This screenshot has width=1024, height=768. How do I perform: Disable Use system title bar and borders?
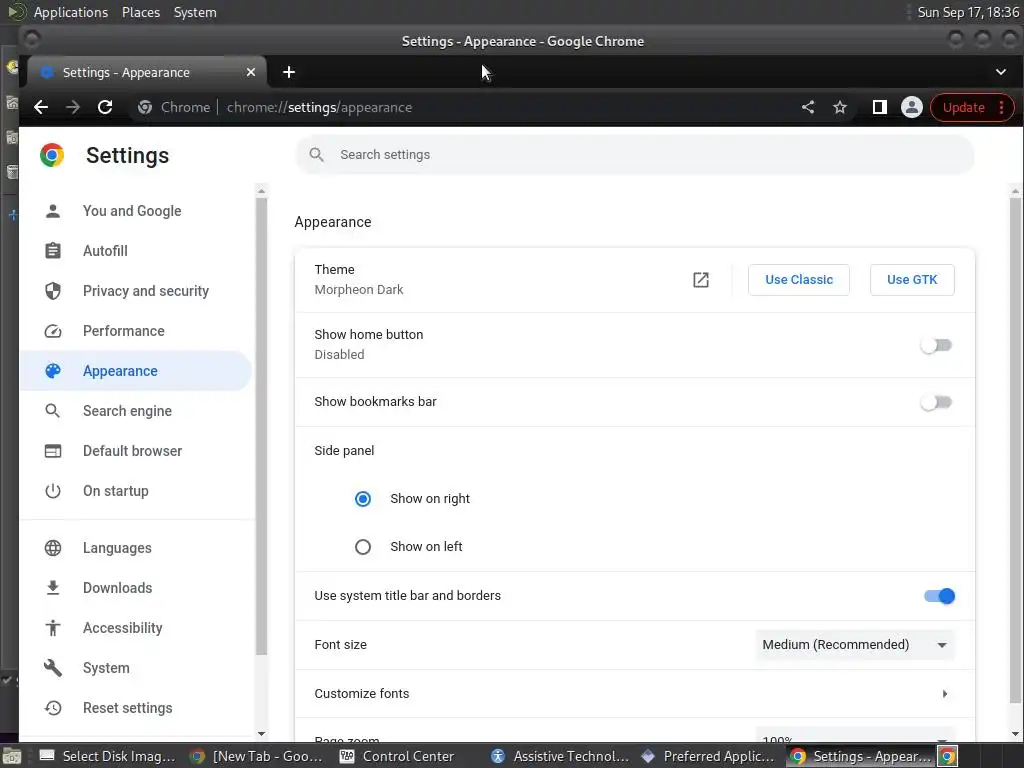[x=939, y=596]
